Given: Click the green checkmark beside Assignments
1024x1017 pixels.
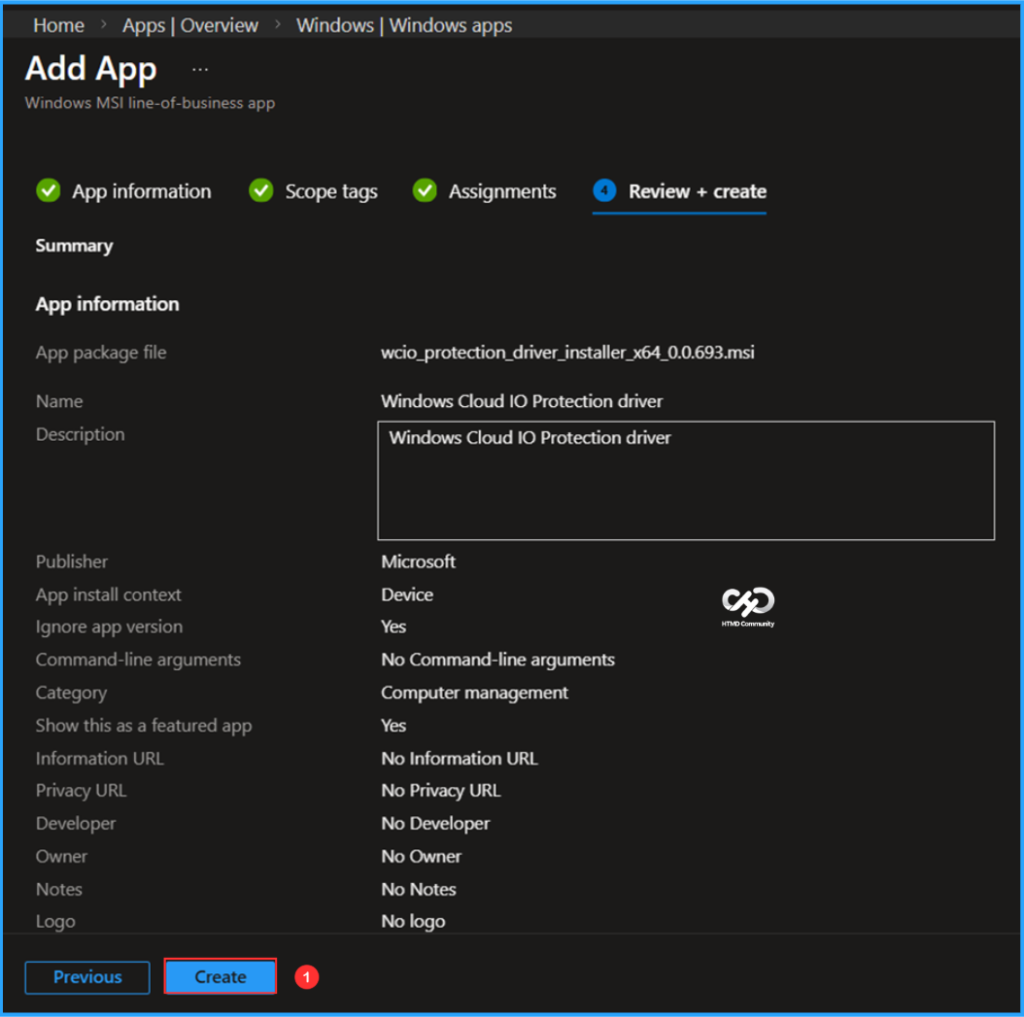Looking at the screenshot, I should tap(424, 191).
